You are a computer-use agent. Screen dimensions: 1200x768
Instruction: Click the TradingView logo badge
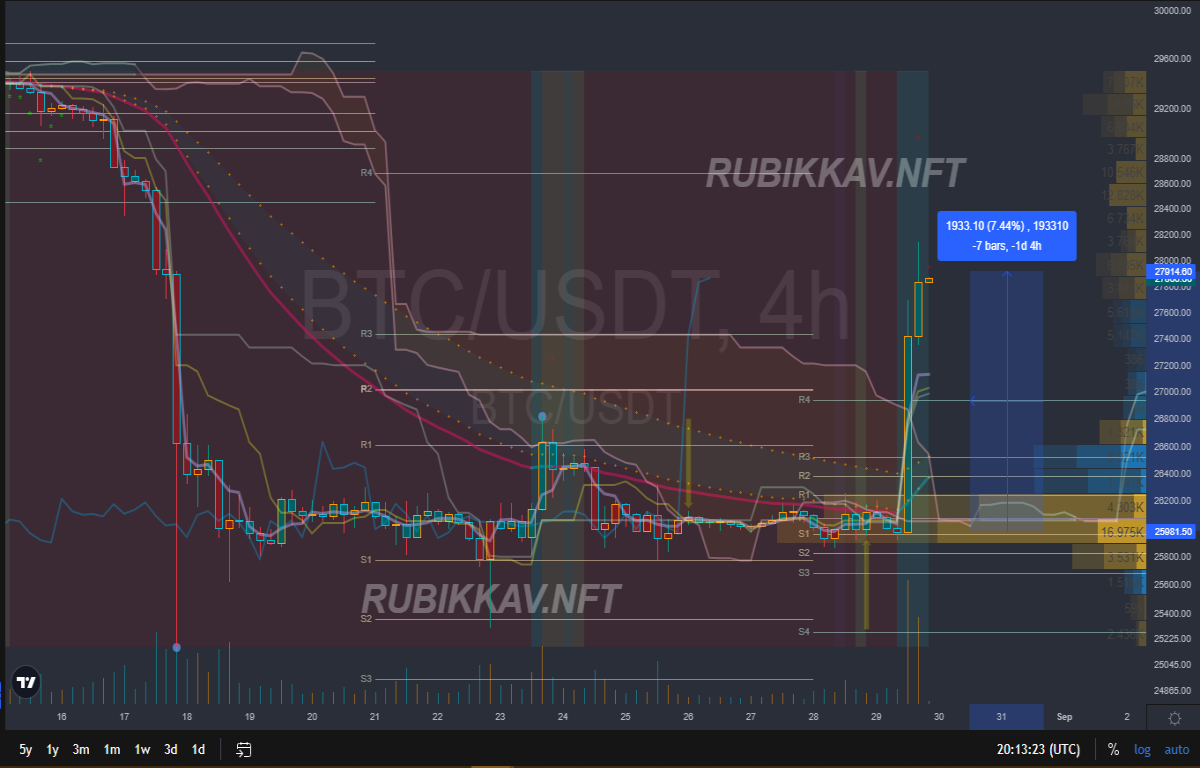tap(27, 682)
